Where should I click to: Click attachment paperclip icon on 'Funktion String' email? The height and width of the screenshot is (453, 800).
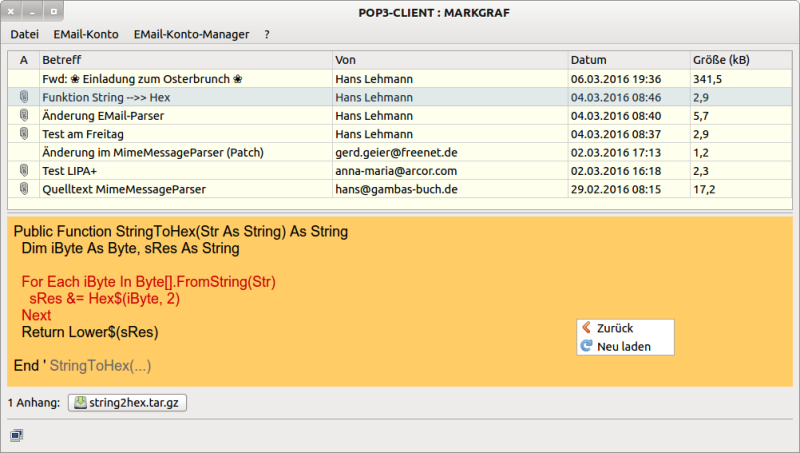[x=24, y=97]
